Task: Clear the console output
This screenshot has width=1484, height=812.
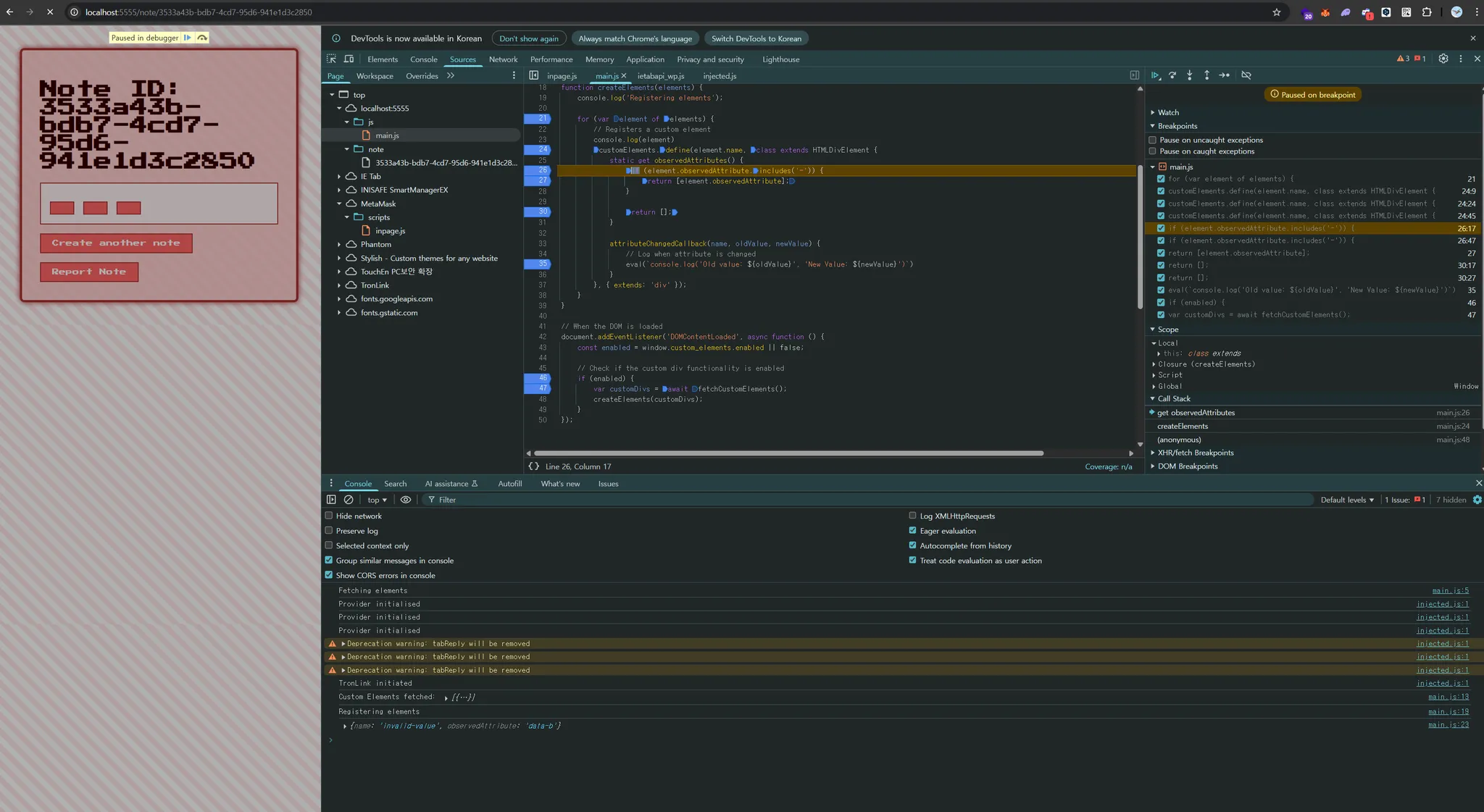Action: (349, 500)
